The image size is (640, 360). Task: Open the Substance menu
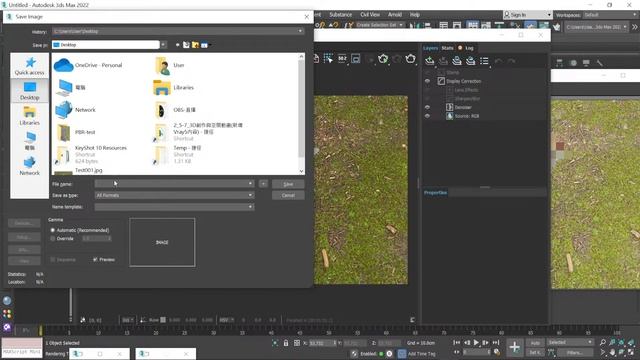(340, 15)
